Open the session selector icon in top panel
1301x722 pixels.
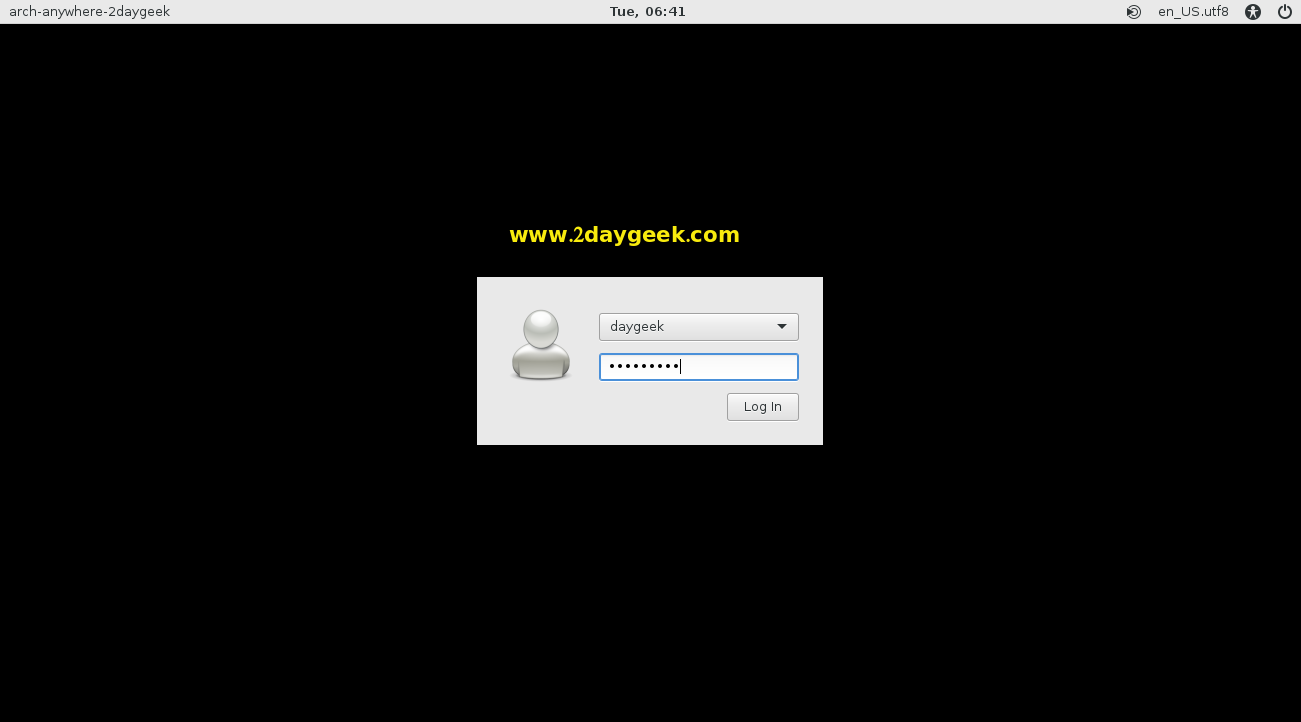pos(1134,12)
